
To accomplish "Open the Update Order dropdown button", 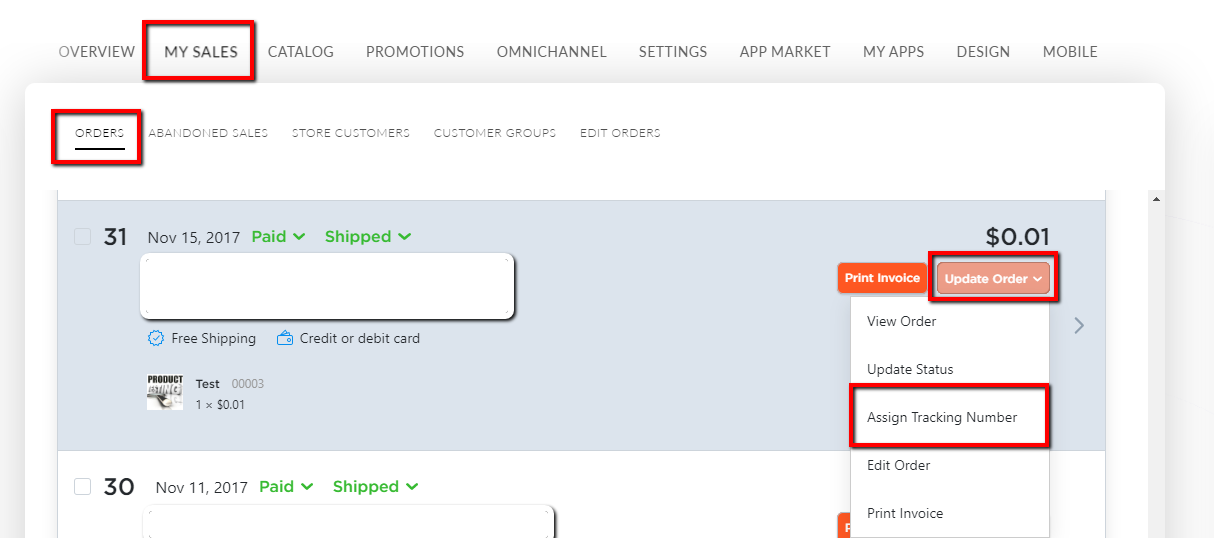I will (993, 279).
